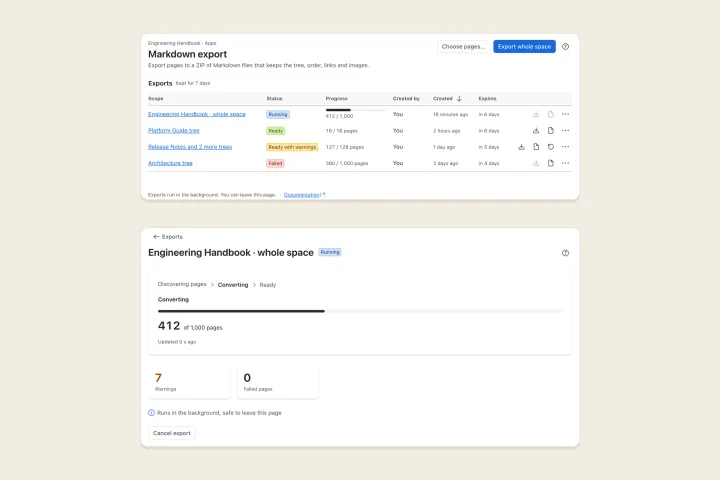Viewport: 720px width, 480px height.
Task: Click the '380 / 1,000 pages' cell
Action: (347, 163)
